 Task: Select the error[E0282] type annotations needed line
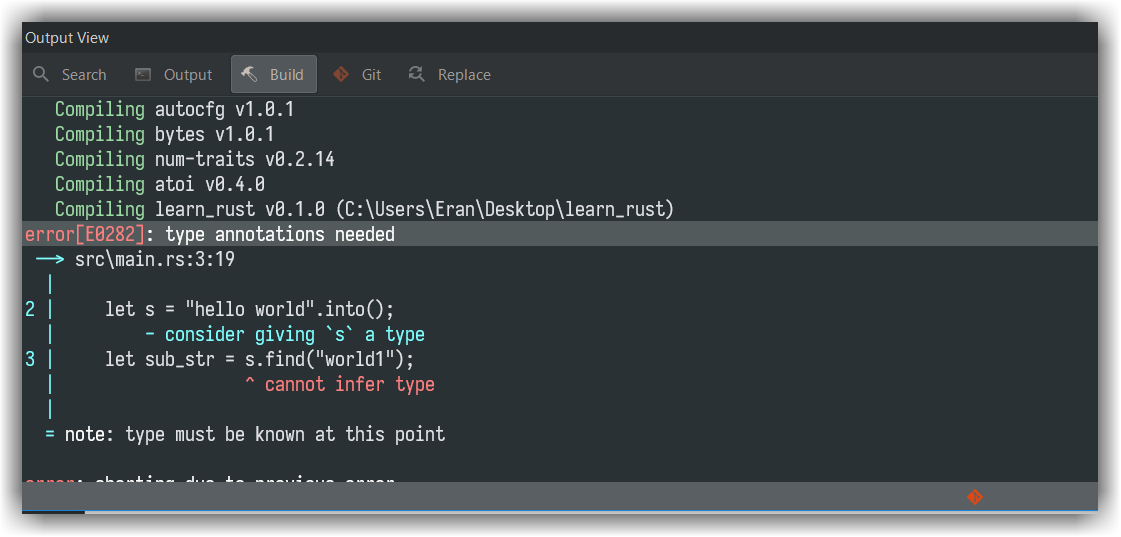coord(560,234)
